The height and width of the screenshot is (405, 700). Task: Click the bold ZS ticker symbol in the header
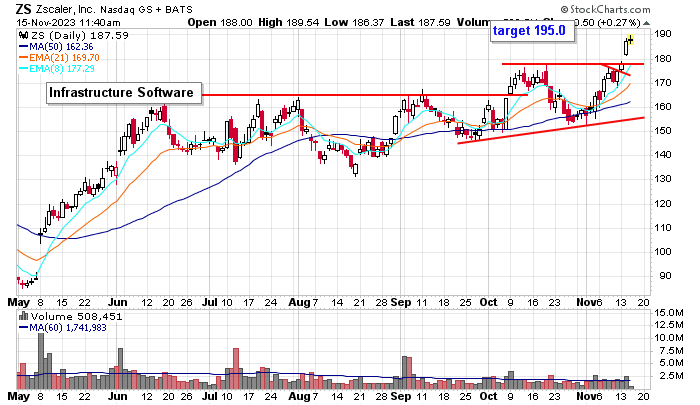point(23,9)
